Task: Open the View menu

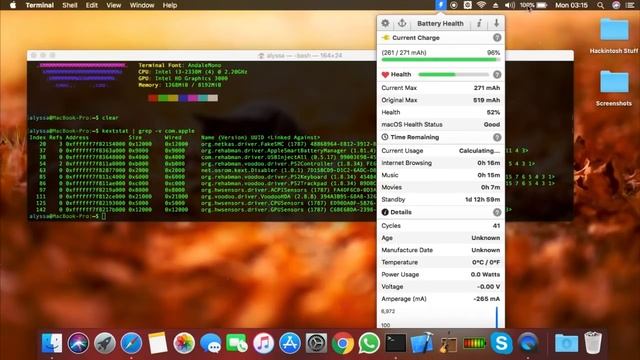Action: pos(113,5)
